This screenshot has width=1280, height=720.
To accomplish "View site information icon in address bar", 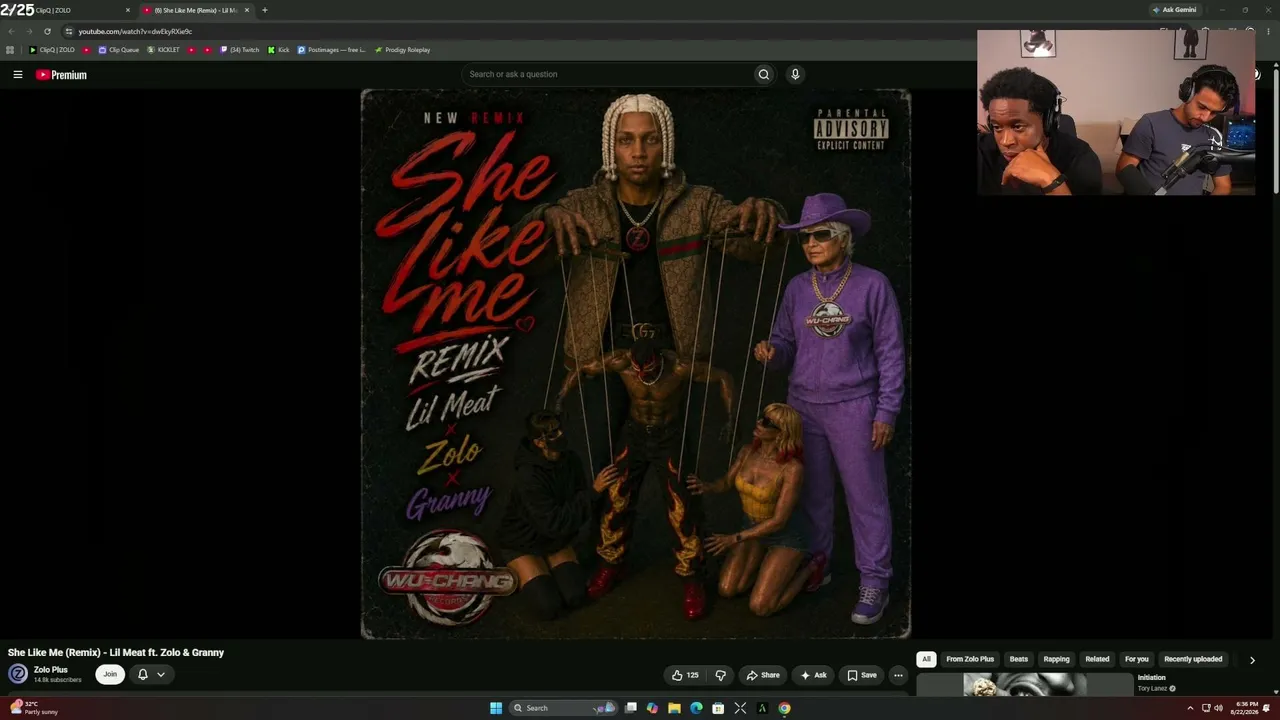I will [x=69, y=31].
